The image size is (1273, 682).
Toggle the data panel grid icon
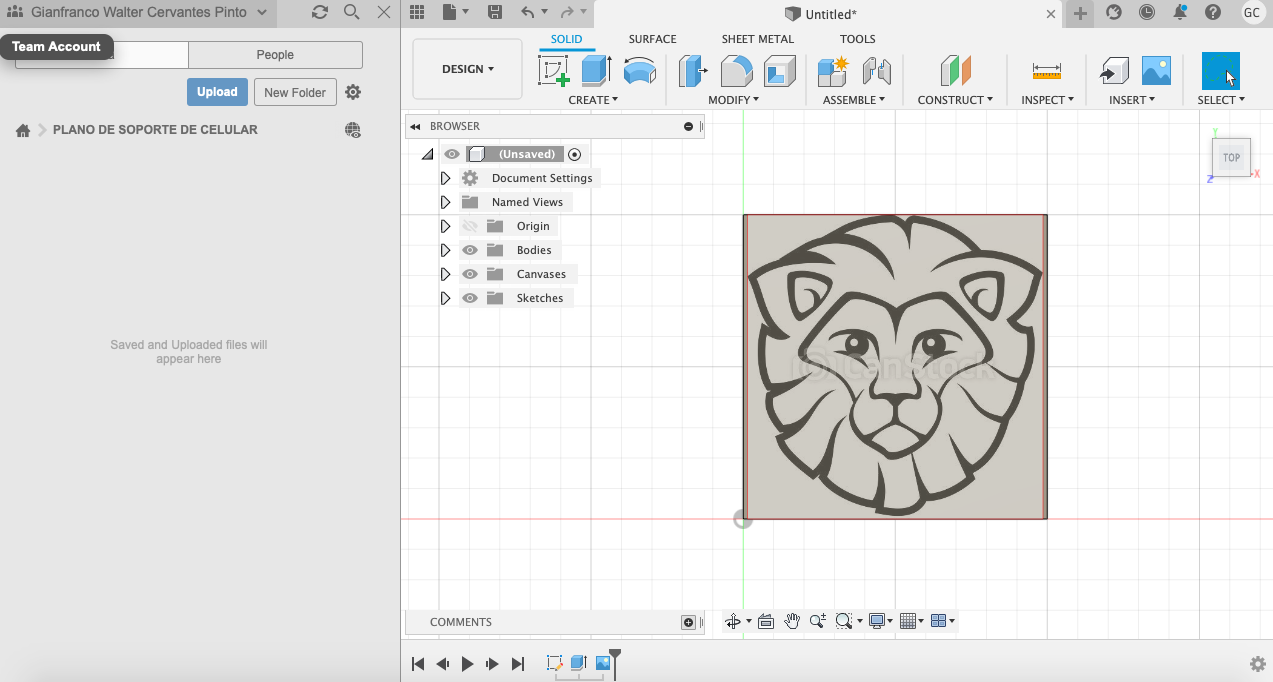(417, 13)
